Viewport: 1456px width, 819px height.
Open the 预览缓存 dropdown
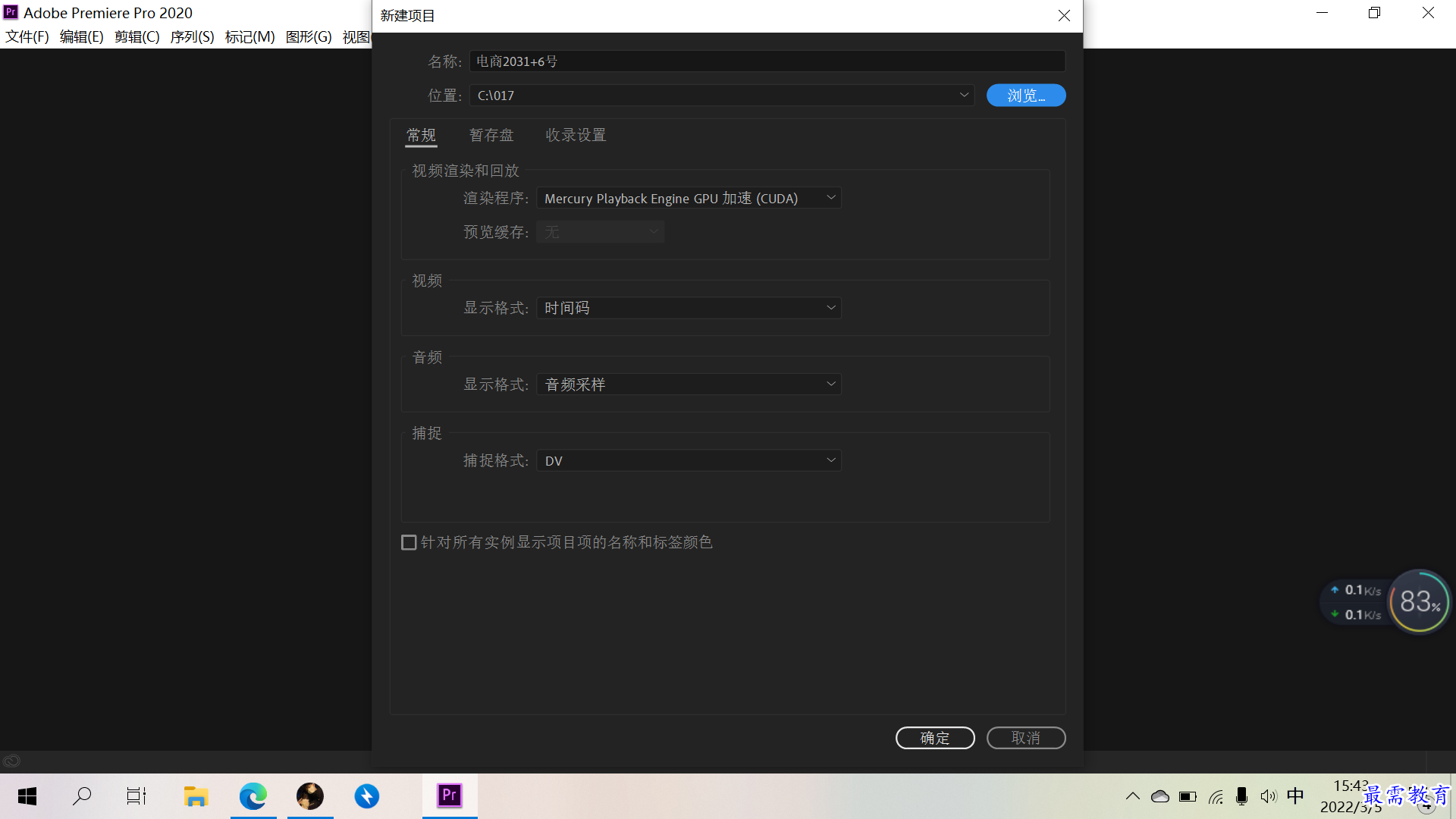click(x=600, y=232)
